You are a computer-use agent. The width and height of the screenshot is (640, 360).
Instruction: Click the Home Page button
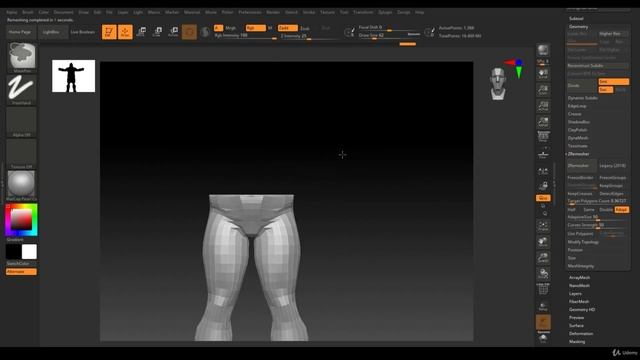click(x=20, y=32)
